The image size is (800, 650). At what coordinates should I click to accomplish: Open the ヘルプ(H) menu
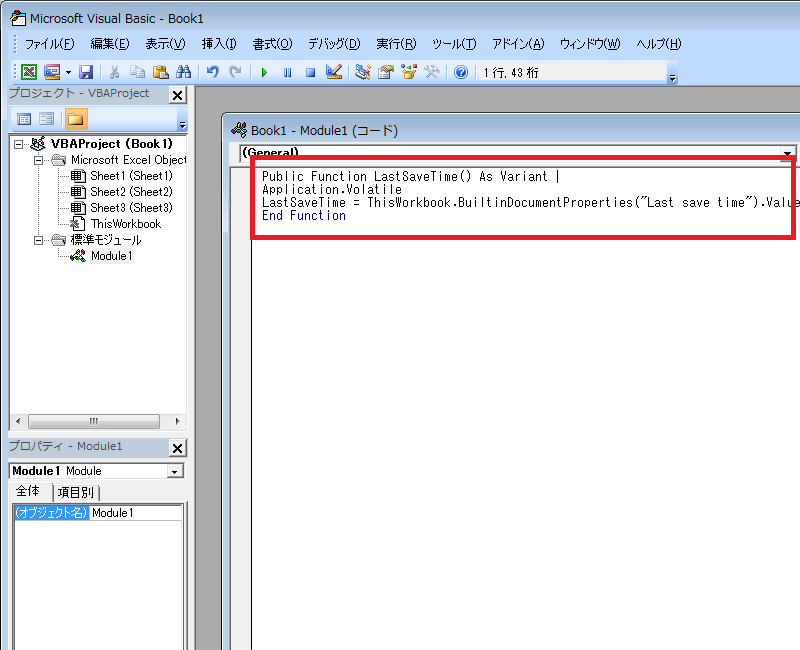[659, 44]
